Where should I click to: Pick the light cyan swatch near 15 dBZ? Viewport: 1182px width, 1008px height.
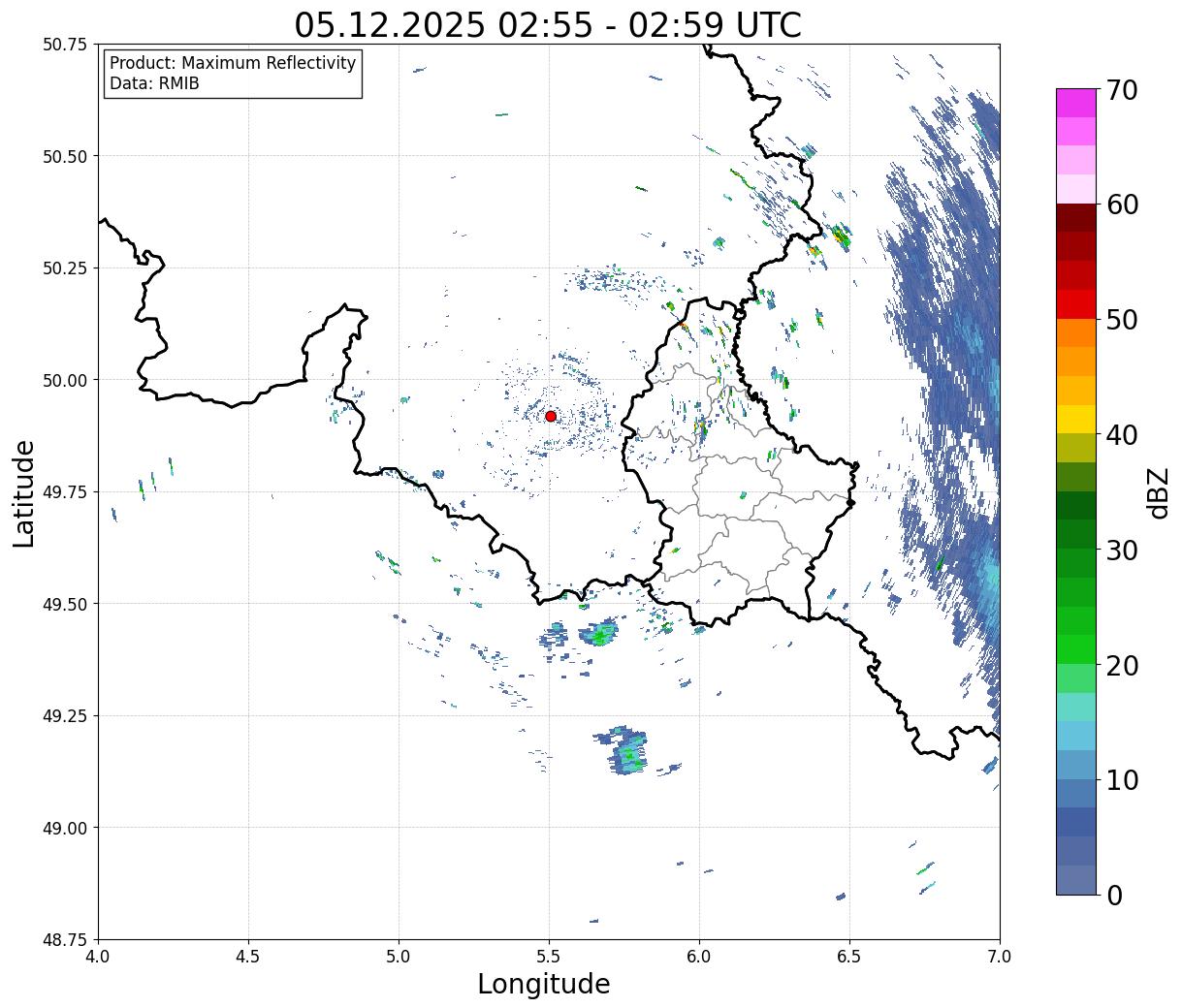(x=1076, y=708)
